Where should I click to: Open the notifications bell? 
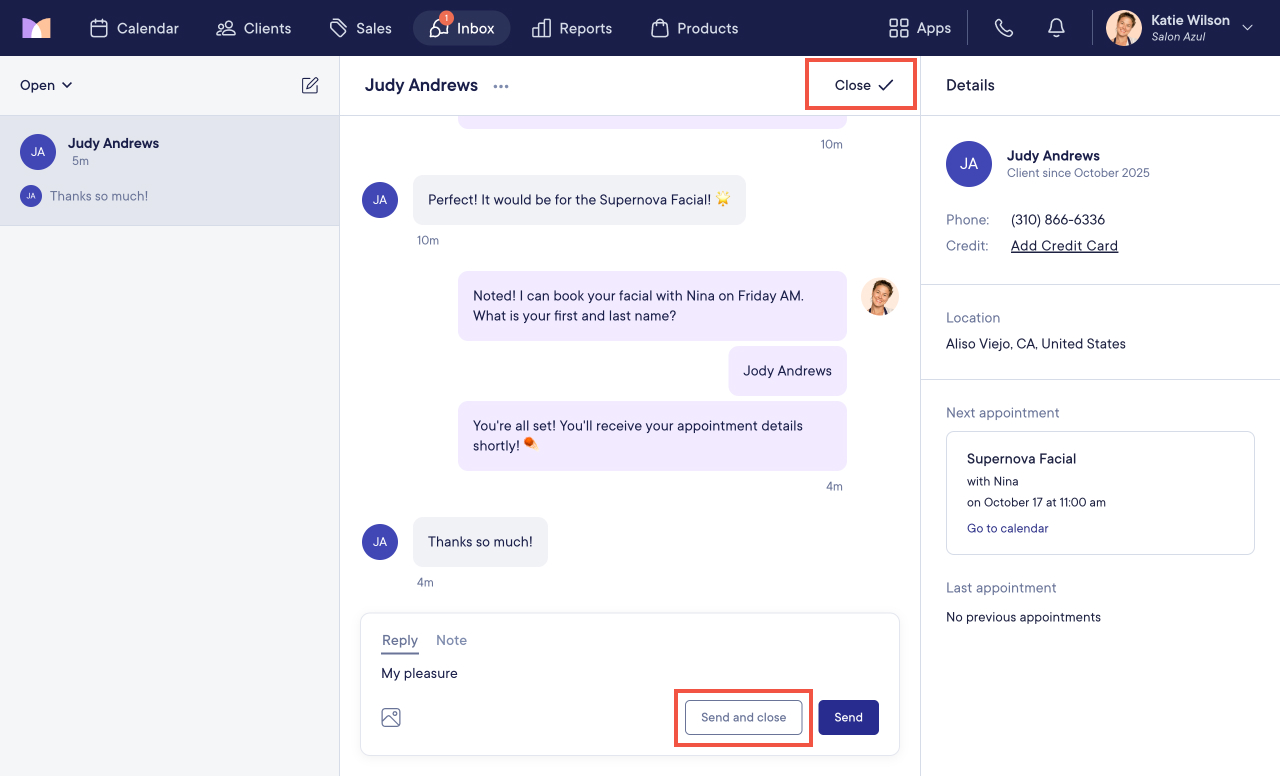(x=1056, y=28)
